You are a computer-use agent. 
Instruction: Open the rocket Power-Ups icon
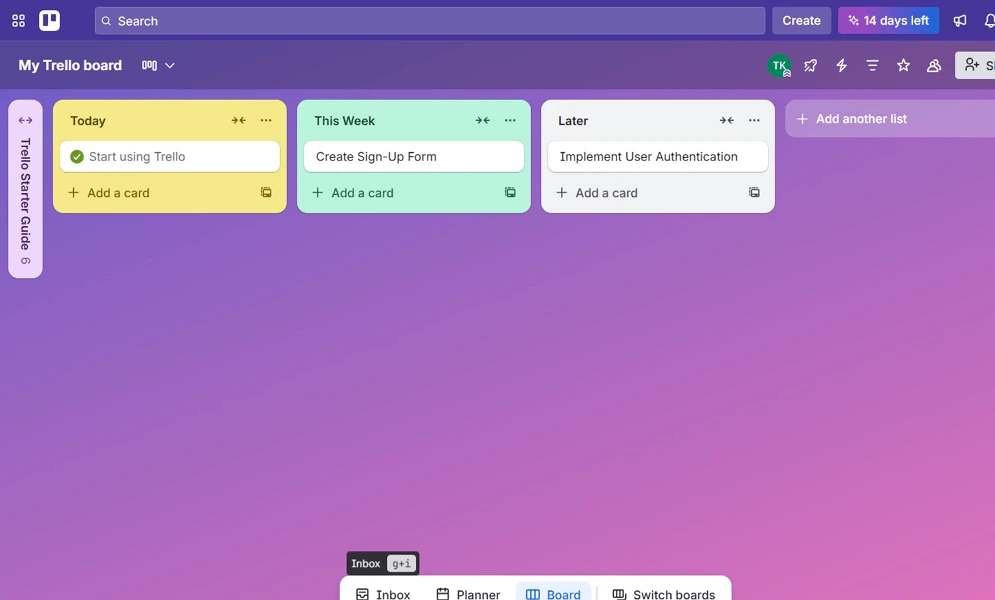pyautogui.click(x=810, y=65)
